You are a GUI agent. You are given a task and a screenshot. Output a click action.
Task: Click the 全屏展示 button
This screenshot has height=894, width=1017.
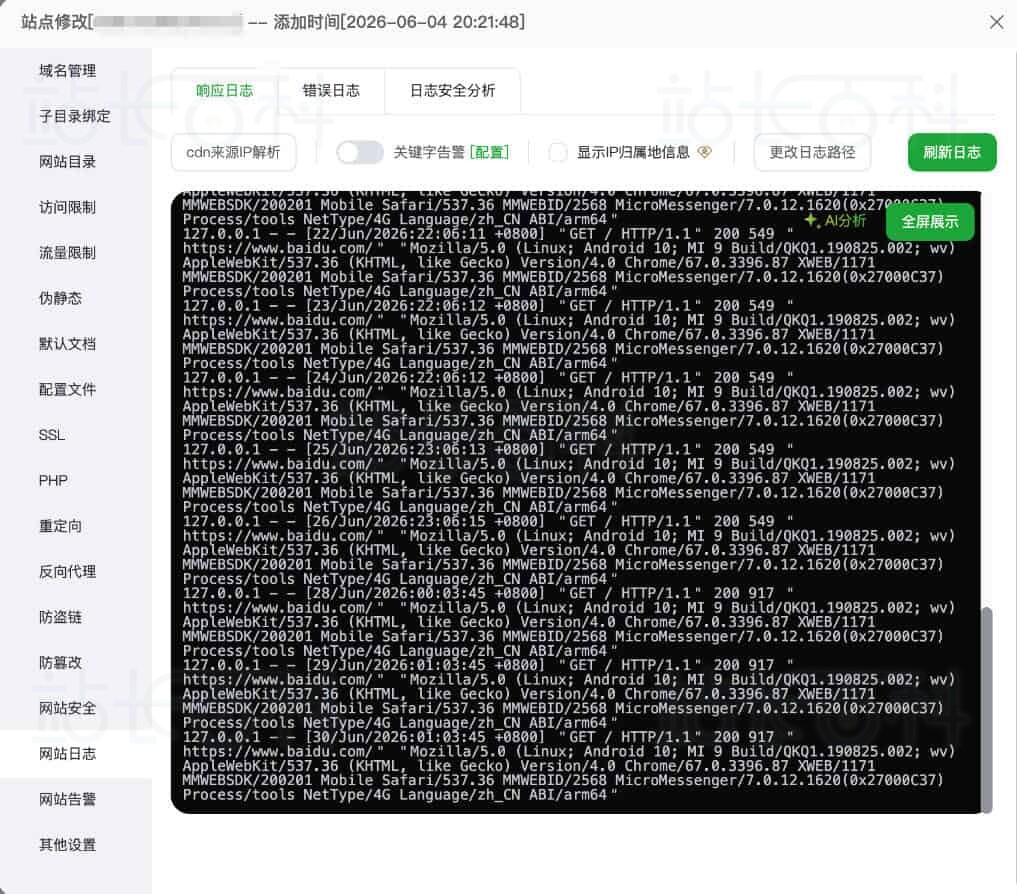point(929,222)
